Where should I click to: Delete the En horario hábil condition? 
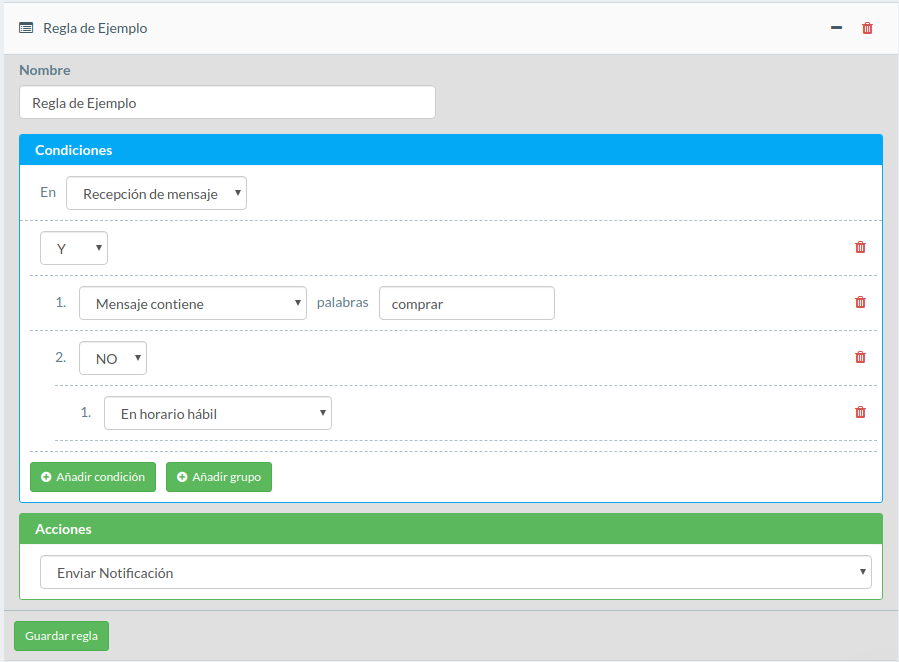tap(860, 412)
